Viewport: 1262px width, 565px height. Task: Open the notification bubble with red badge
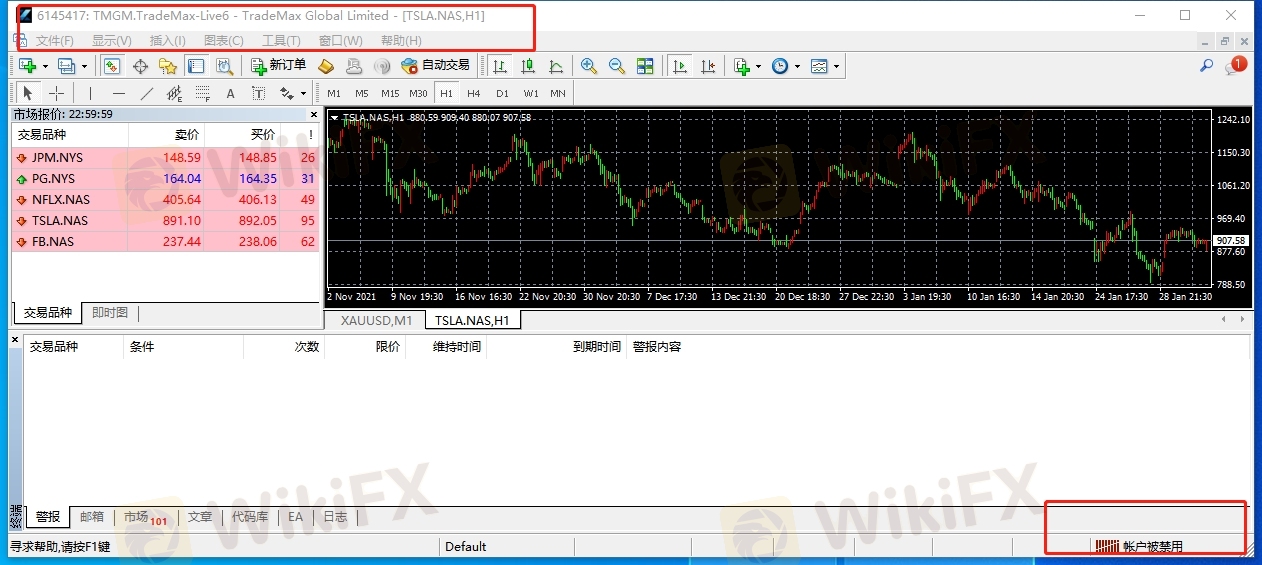click(x=1236, y=66)
